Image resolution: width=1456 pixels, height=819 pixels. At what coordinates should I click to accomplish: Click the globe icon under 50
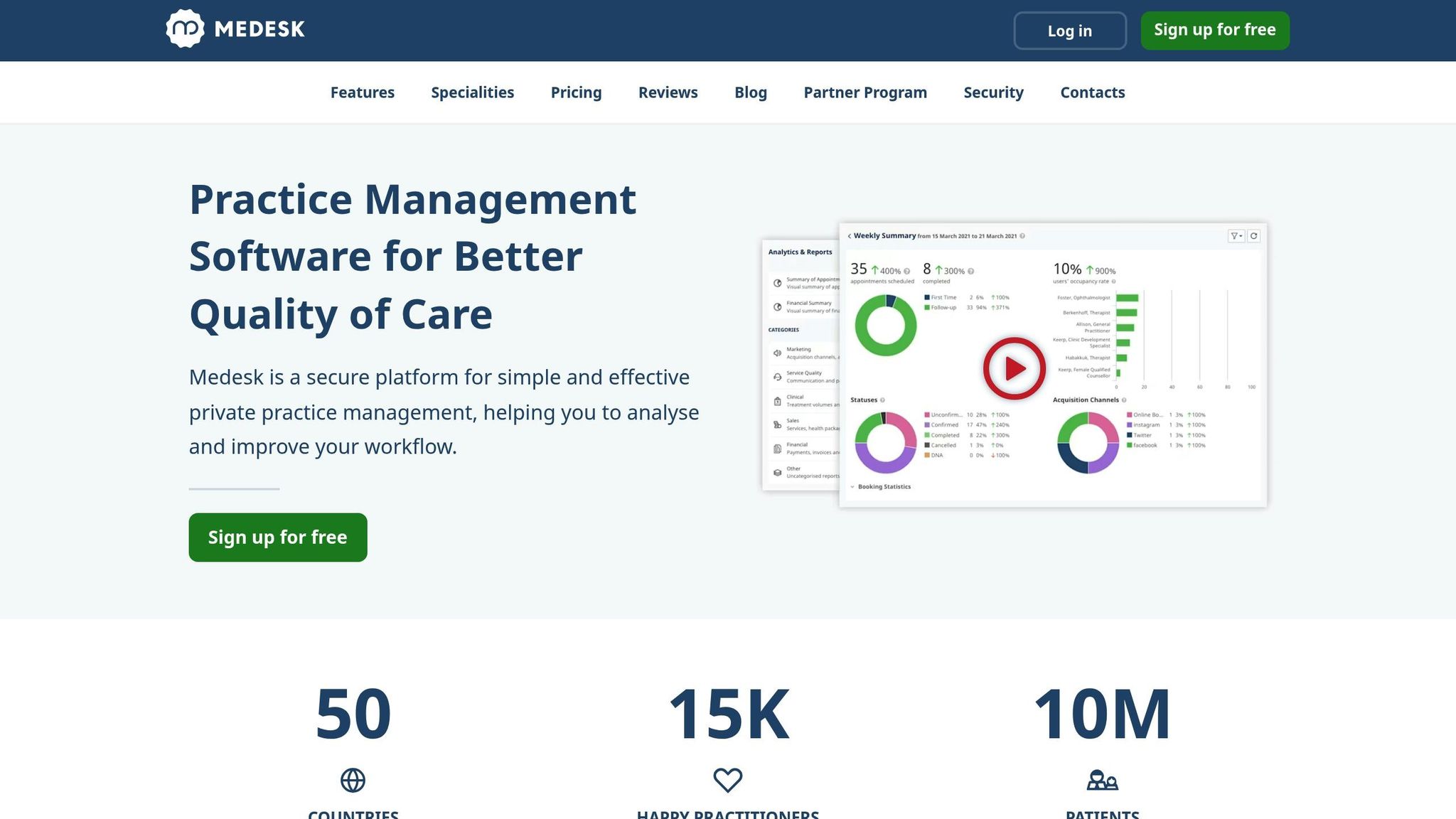[x=353, y=781]
